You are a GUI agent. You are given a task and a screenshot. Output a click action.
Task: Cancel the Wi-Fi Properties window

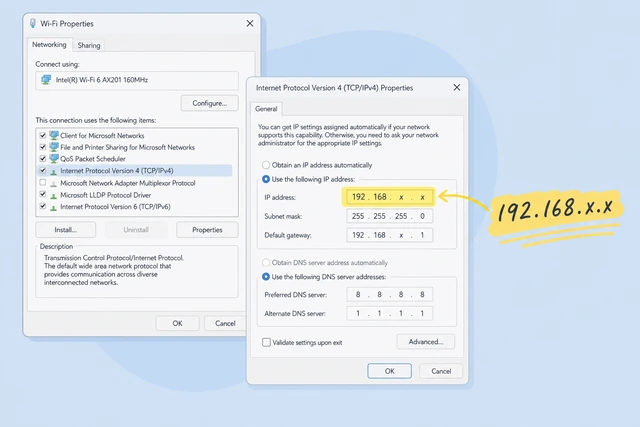[225, 323]
